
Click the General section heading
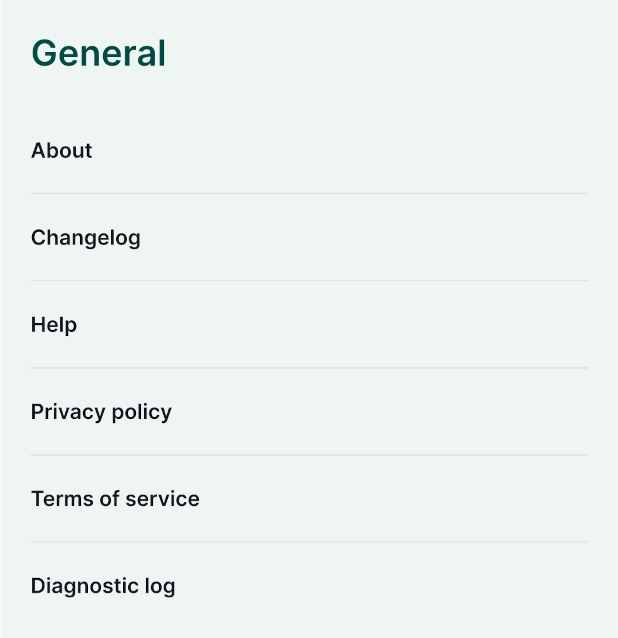(x=98, y=54)
